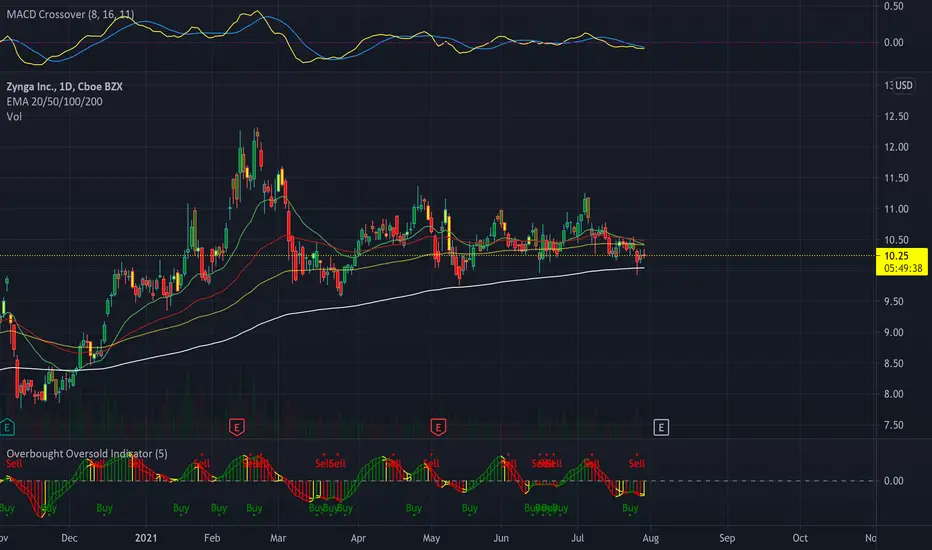The height and width of the screenshot is (550, 932).
Task: Click the 7.50 price axis label
Action: click(893, 425)
